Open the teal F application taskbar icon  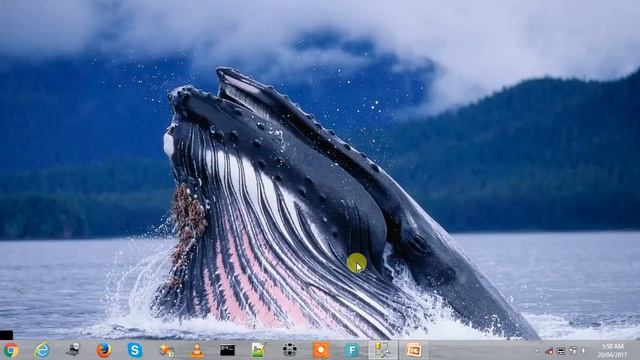click(x=351, y=350)
